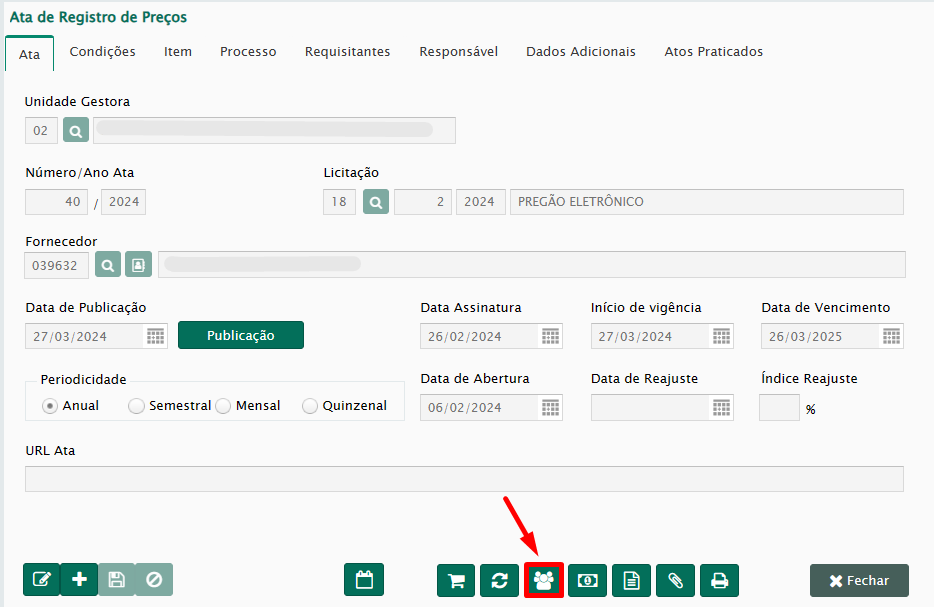Search Unidade Gestora with magnifier icon
The image size is (934, 607).
76,131
